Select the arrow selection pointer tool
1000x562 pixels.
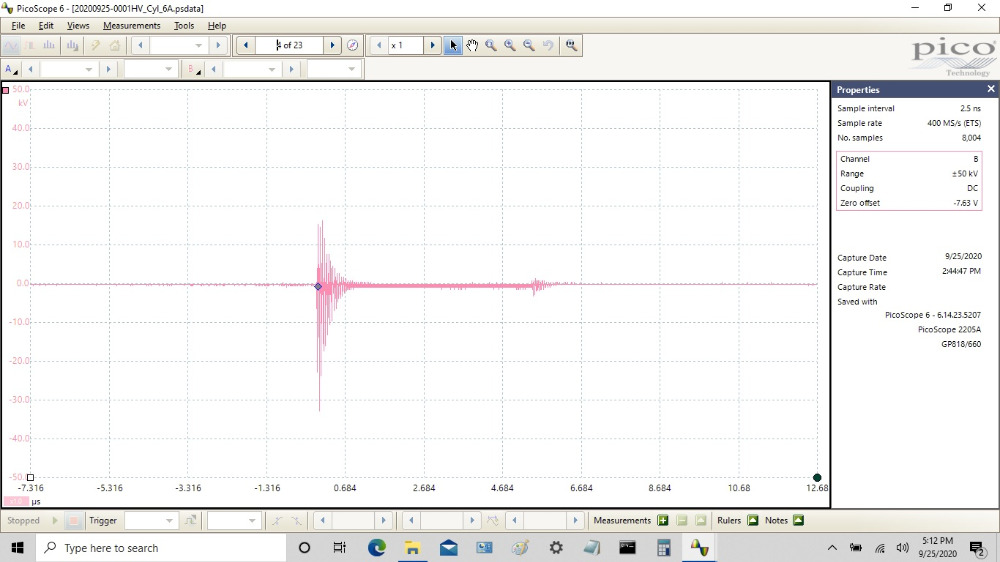(x=454, y=45)
